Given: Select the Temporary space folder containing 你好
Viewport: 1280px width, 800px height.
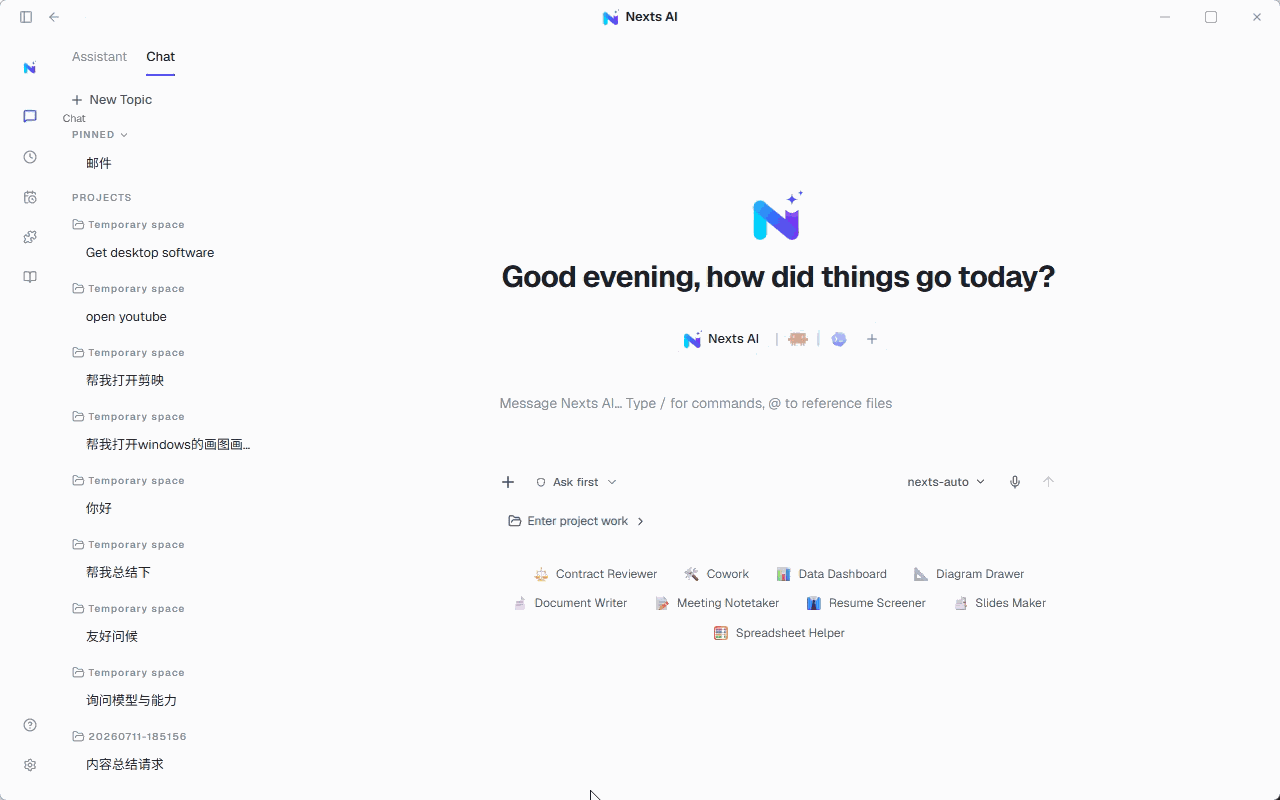Looking at the screenshot, I should coord(129,481).
